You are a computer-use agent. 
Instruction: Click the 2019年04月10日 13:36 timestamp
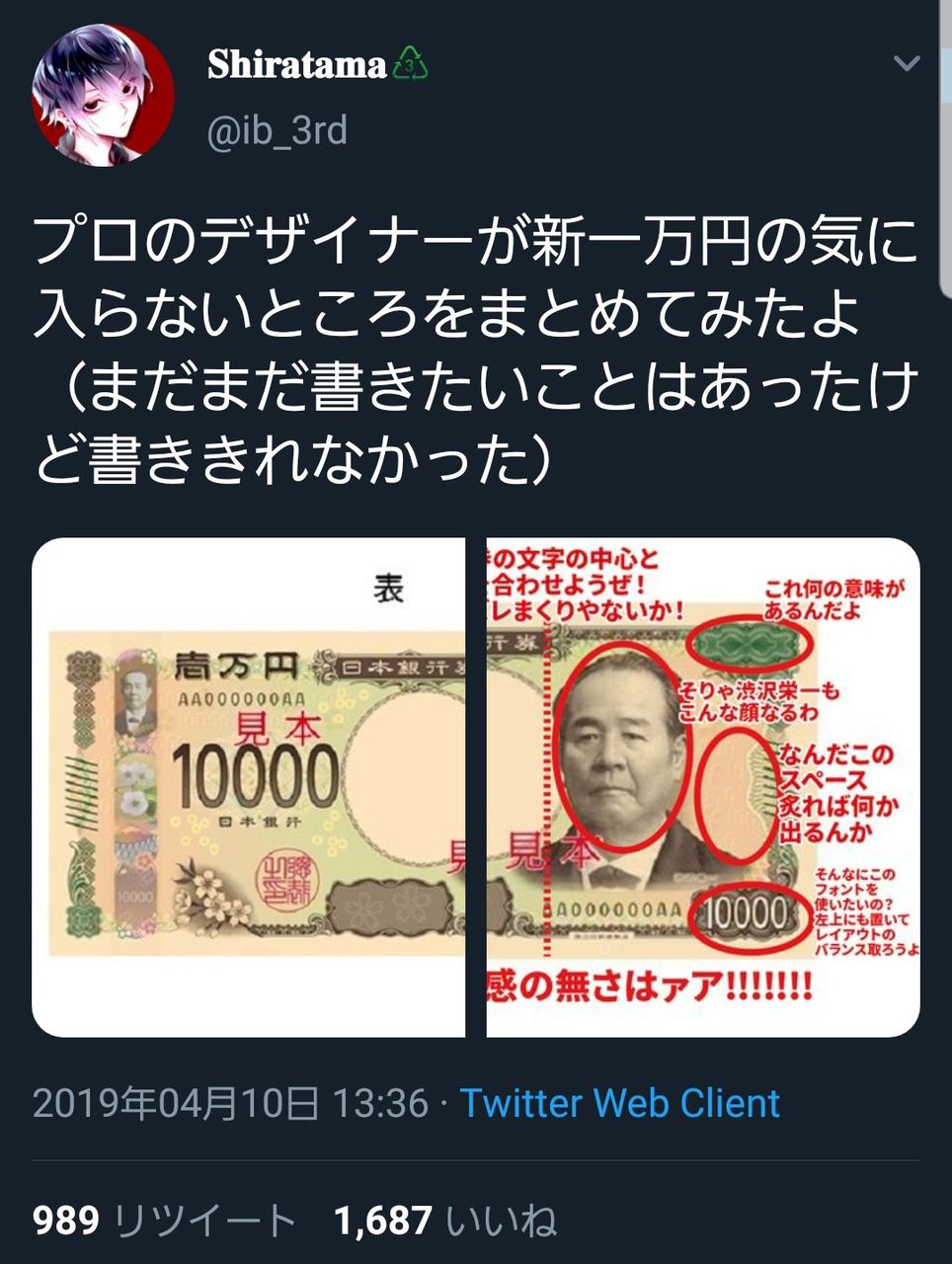pyautogui.click(x=230, y=1103)
